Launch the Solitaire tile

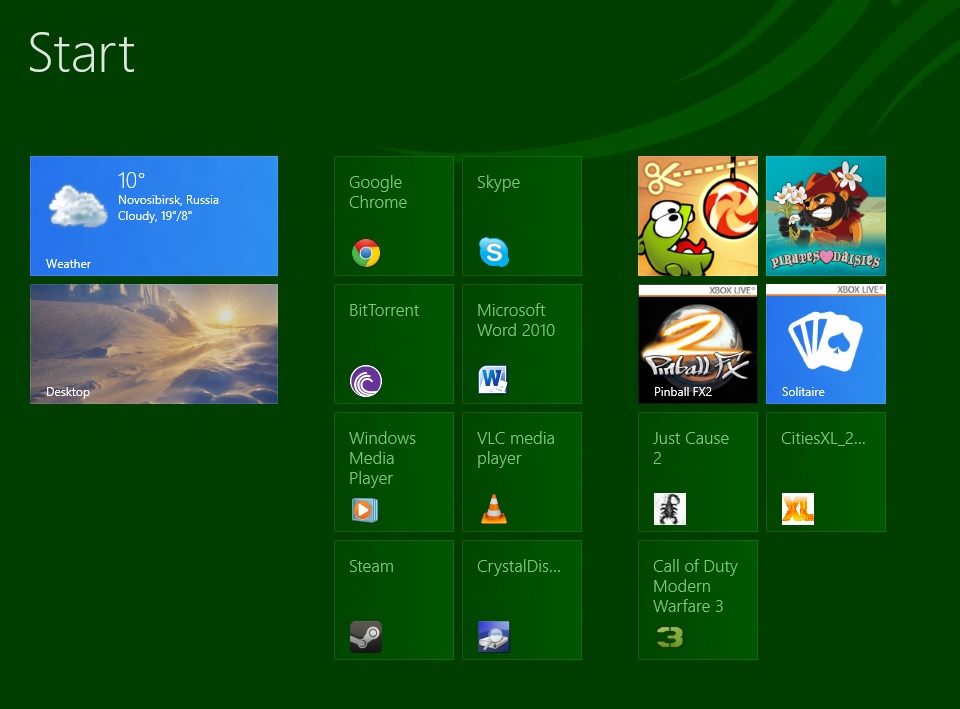(825, 344)
